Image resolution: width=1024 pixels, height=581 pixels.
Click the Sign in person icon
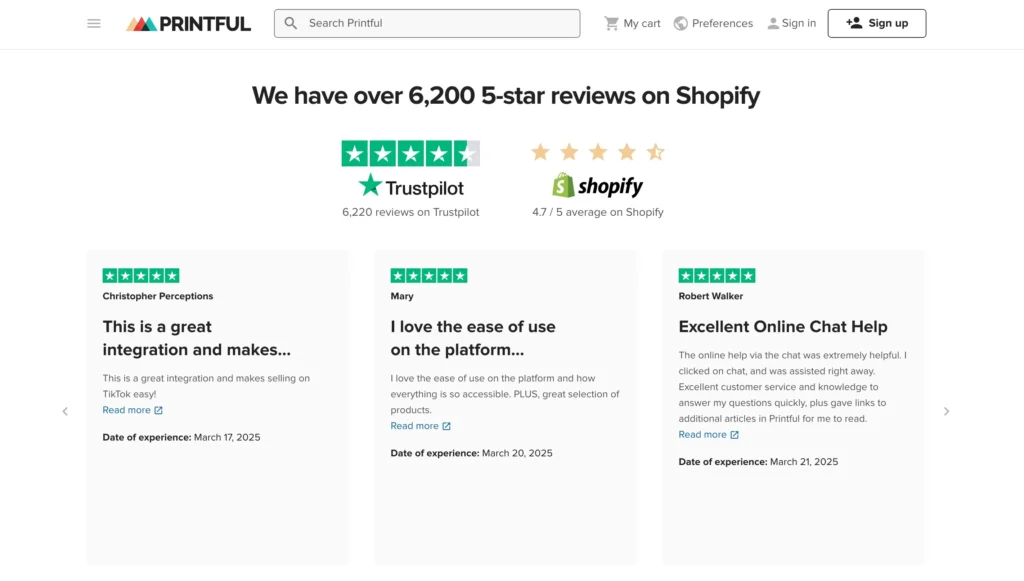pyautogui.click(x=773, y=23)
